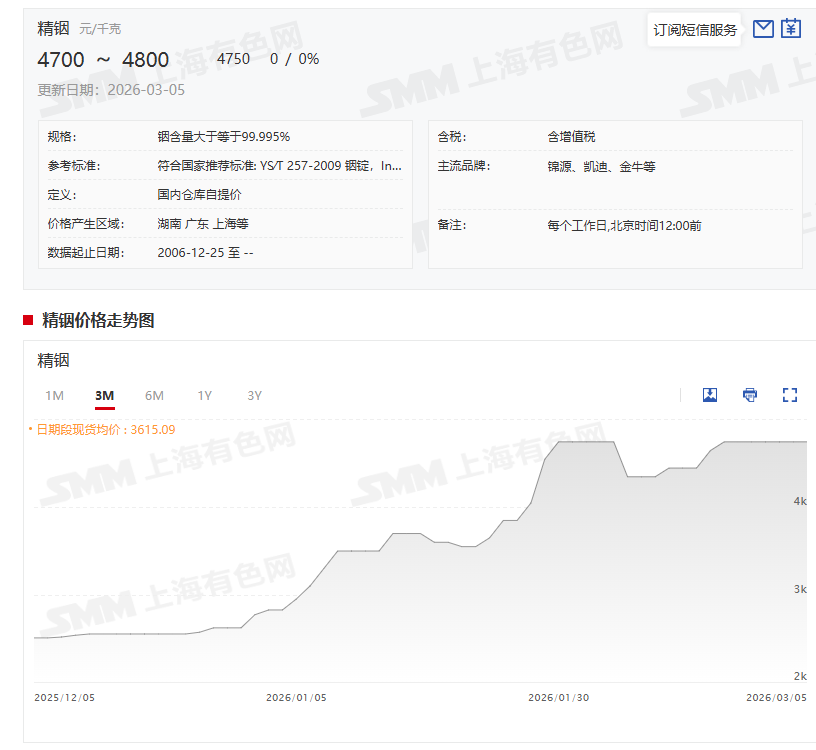Open the yuan price calendar icon
Viewport: 816px width, 750px height.
pyautogui.click(x=791, y=29)
